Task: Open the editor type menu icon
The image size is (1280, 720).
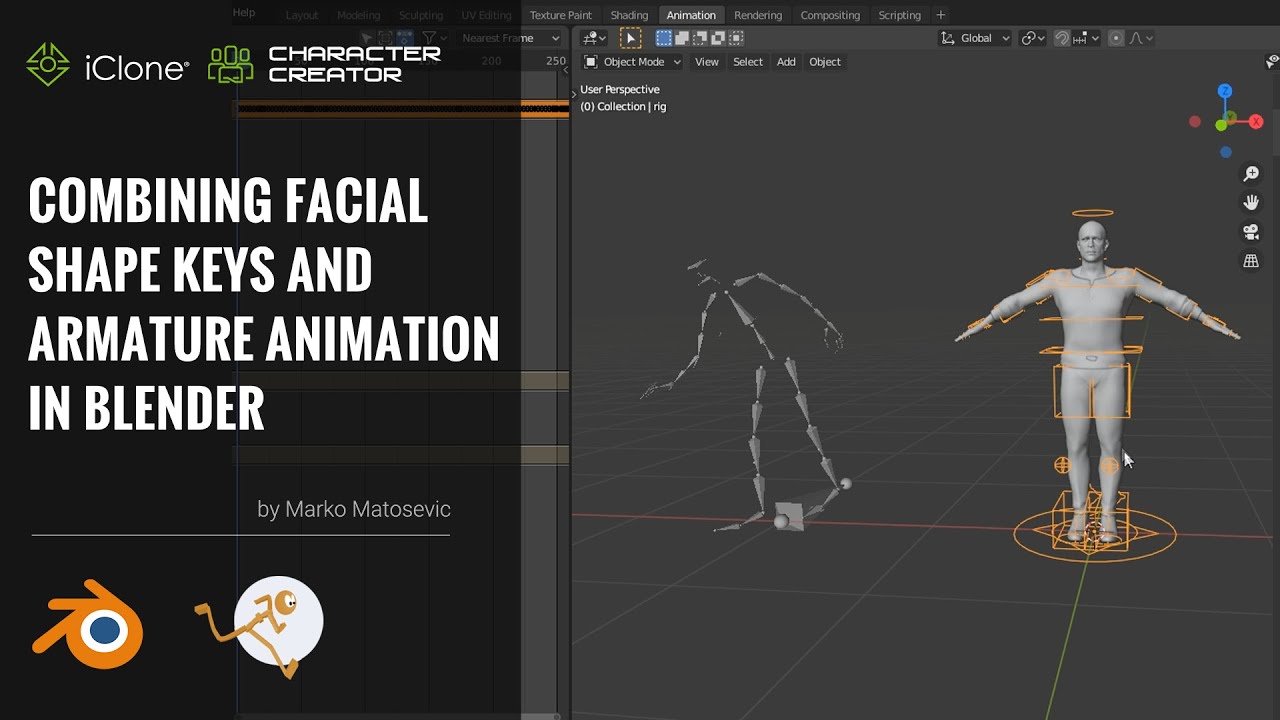Action: [x=594, y=38]
